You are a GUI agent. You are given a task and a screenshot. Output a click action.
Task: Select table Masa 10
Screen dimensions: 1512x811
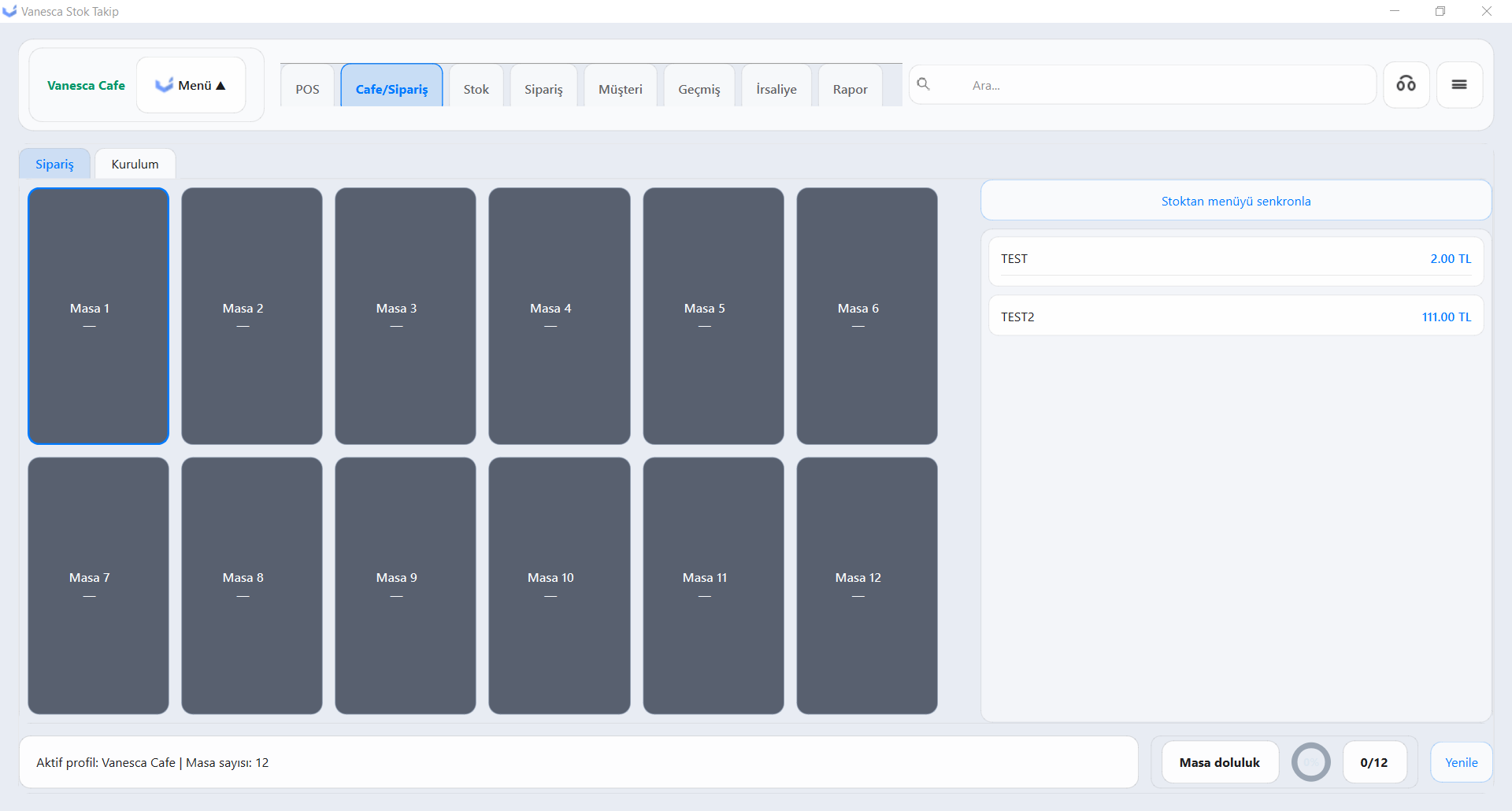point(559,586)
